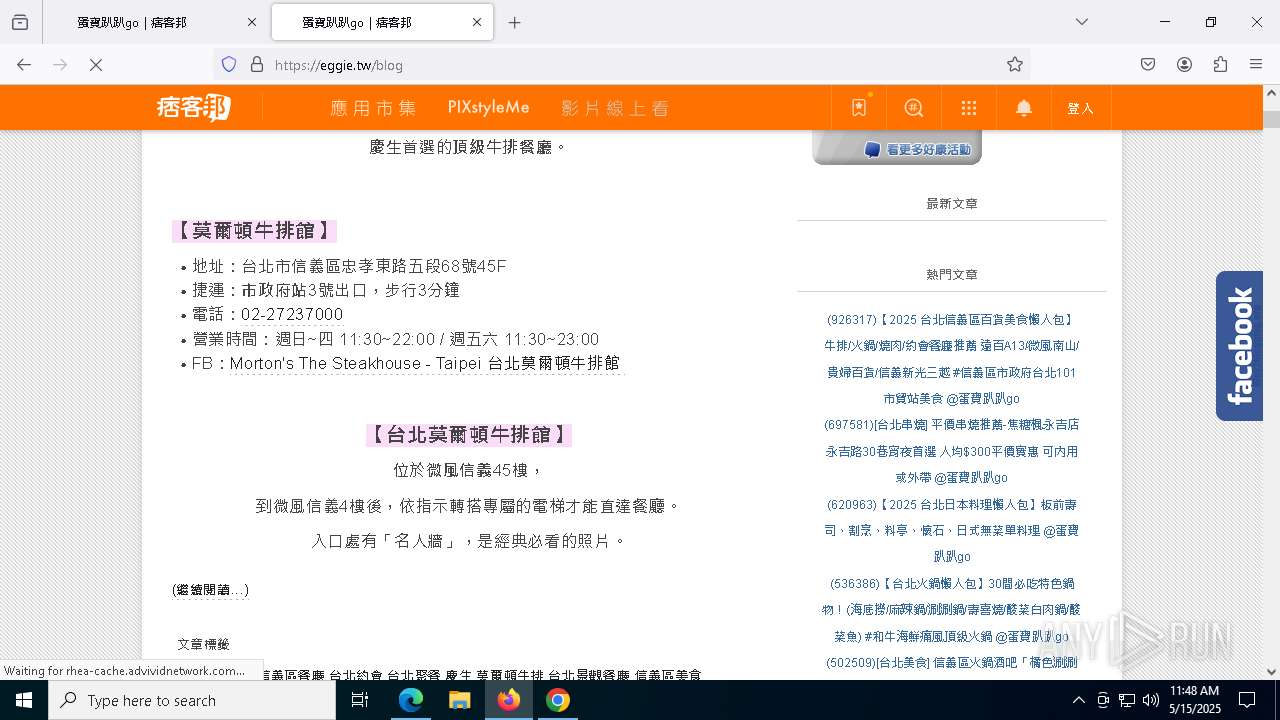Open 影片線上看 menu item
The width and height of the screenshot is (1280, 720).
tap(615, 108)
